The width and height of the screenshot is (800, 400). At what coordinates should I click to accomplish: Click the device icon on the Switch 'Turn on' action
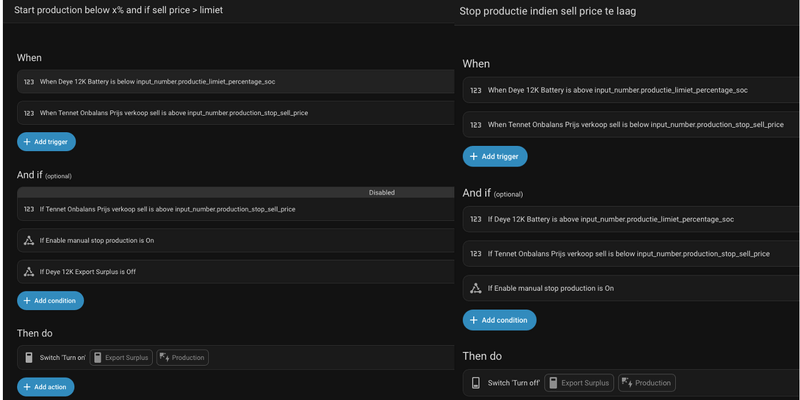(x=29, y=358)
